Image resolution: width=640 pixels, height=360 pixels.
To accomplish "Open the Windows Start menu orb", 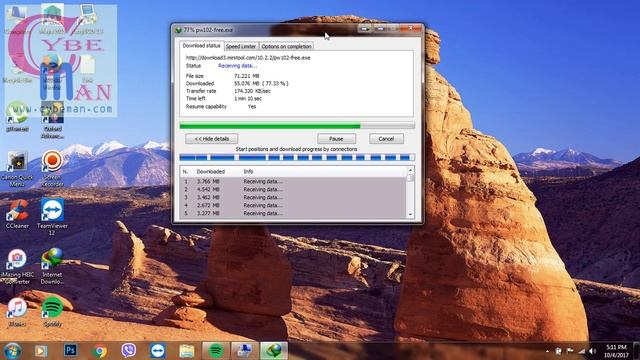I will [12, 351].
